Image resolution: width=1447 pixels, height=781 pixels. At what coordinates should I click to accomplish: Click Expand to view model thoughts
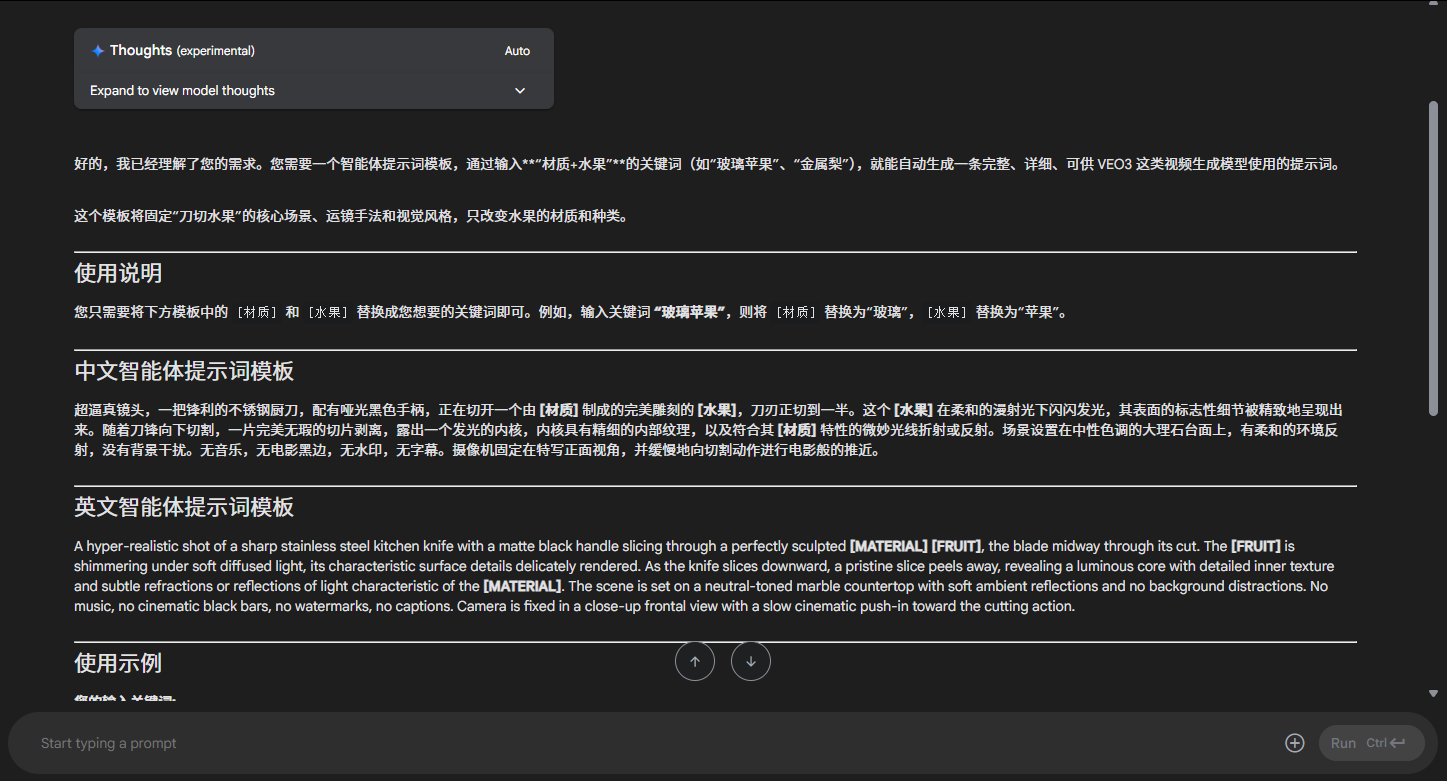coord(182,90)
